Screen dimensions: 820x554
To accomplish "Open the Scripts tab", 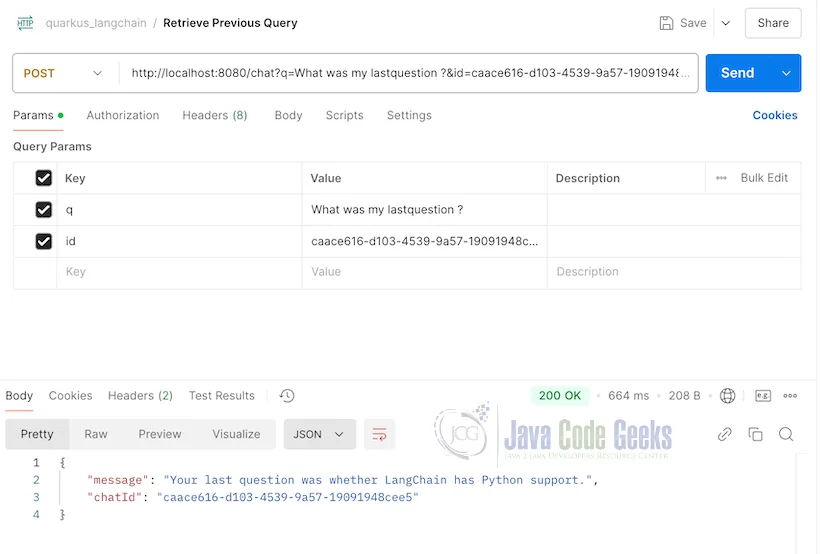I will [345, 116].
